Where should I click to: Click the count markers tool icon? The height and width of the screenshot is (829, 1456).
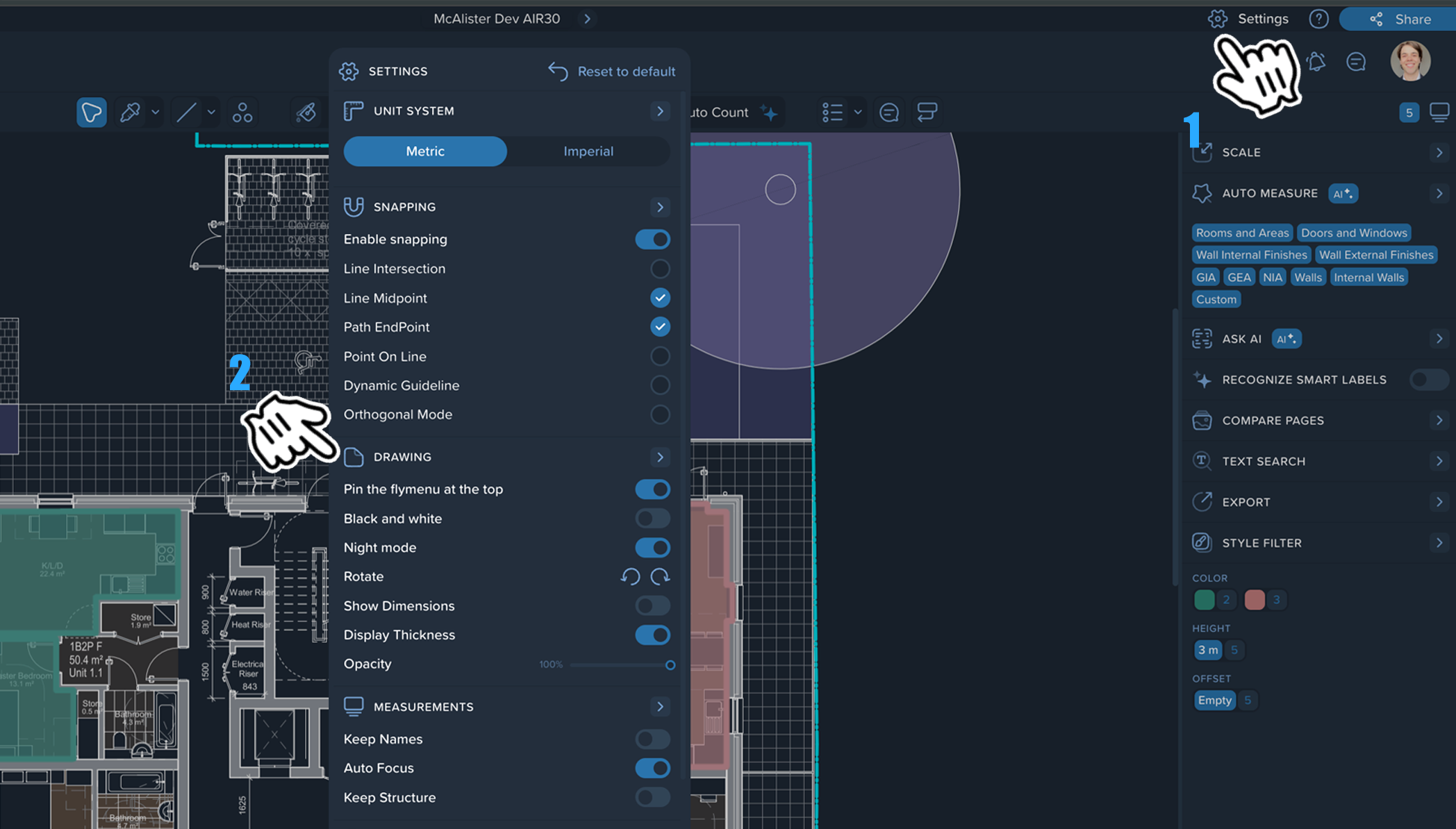tap(242, 112)
